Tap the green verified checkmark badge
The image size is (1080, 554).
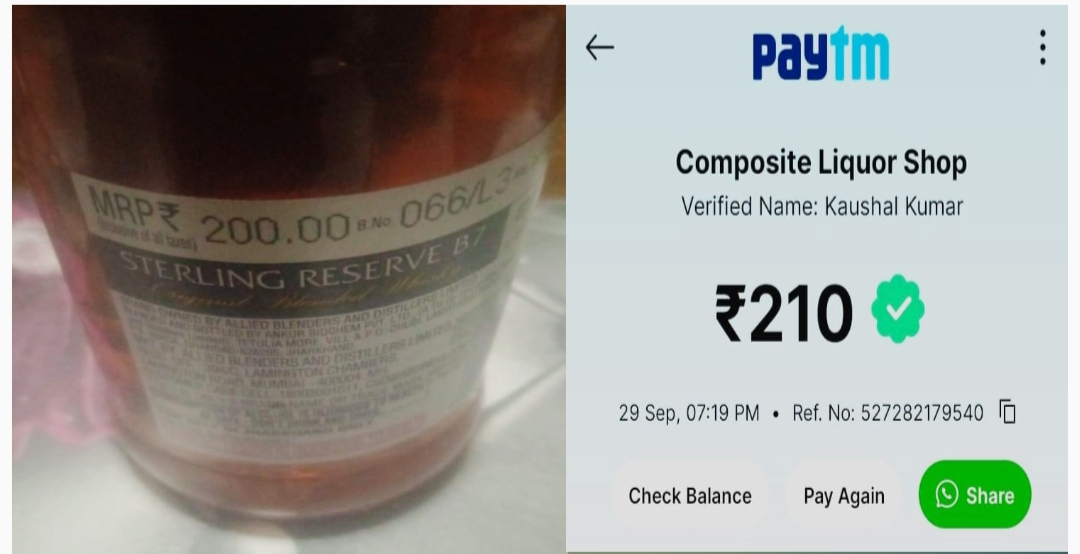(x=897, y=309)
